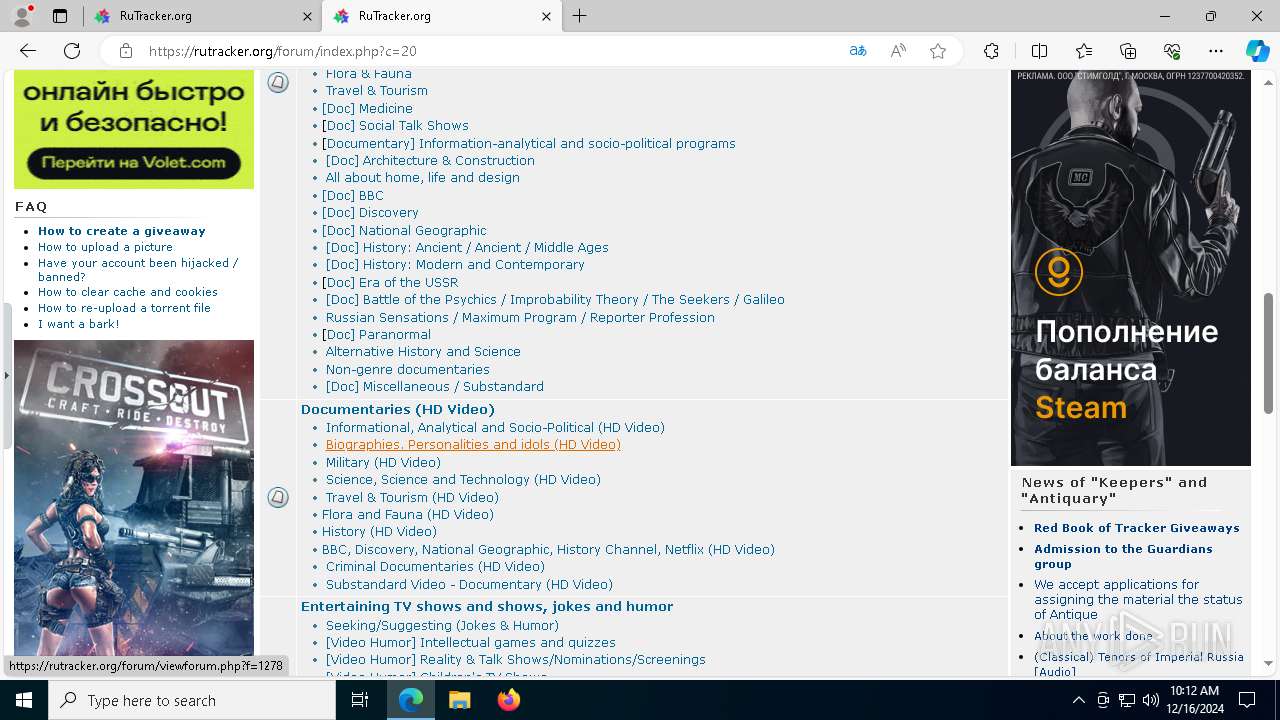This screenshot has width=1280, height=720.
Task: Toggle Split screen icon
Action: 1039,51
